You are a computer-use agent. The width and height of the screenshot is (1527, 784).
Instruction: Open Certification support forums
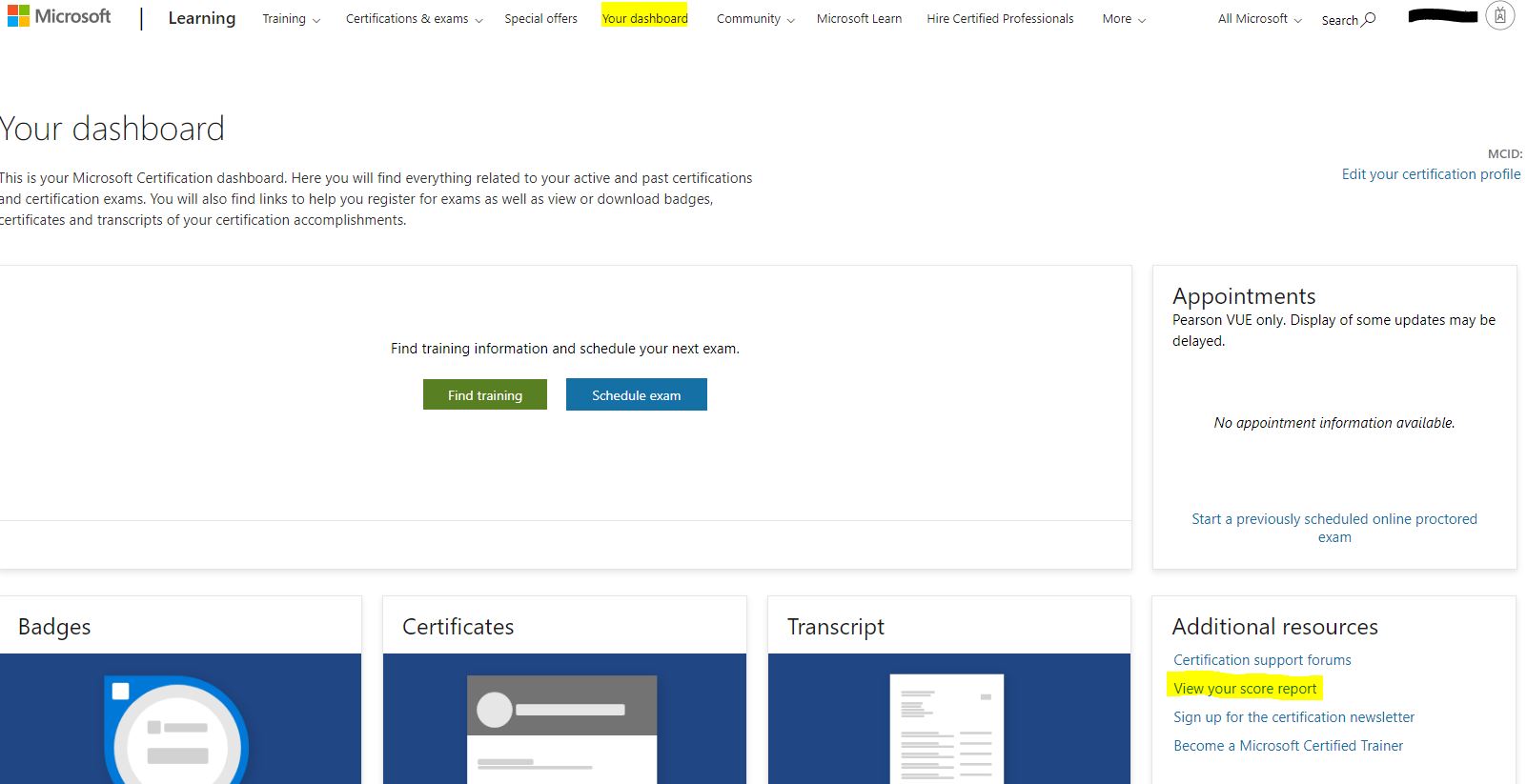(x=1262, y=660)
